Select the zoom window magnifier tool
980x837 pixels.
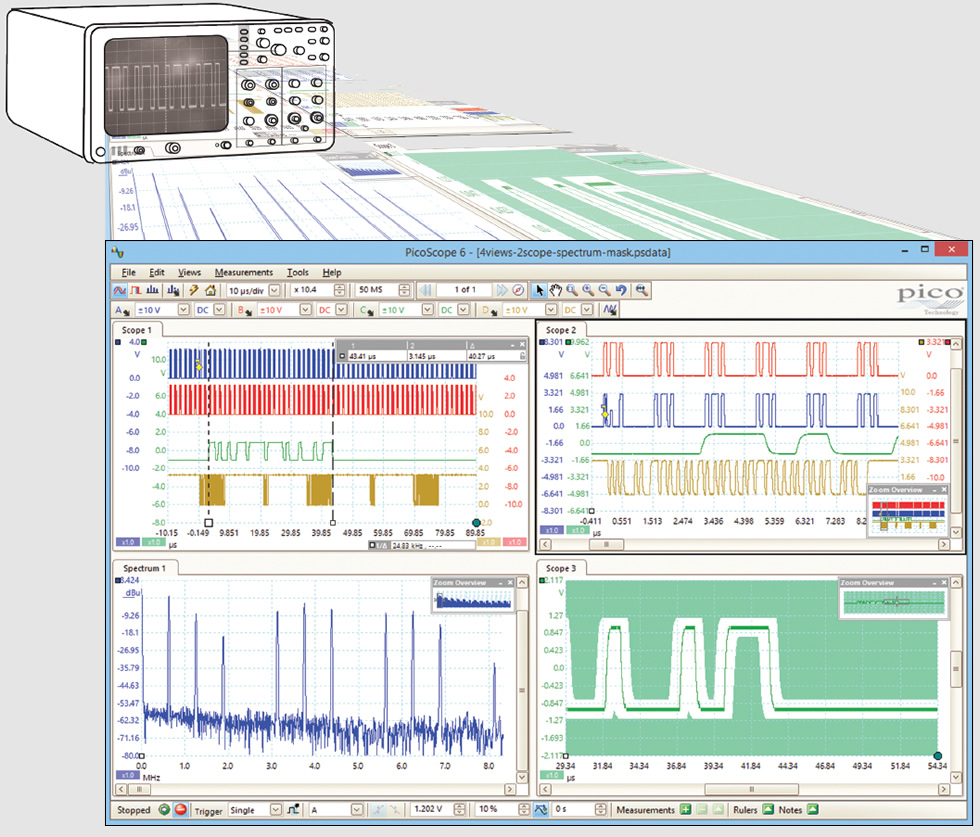(572, 290)
